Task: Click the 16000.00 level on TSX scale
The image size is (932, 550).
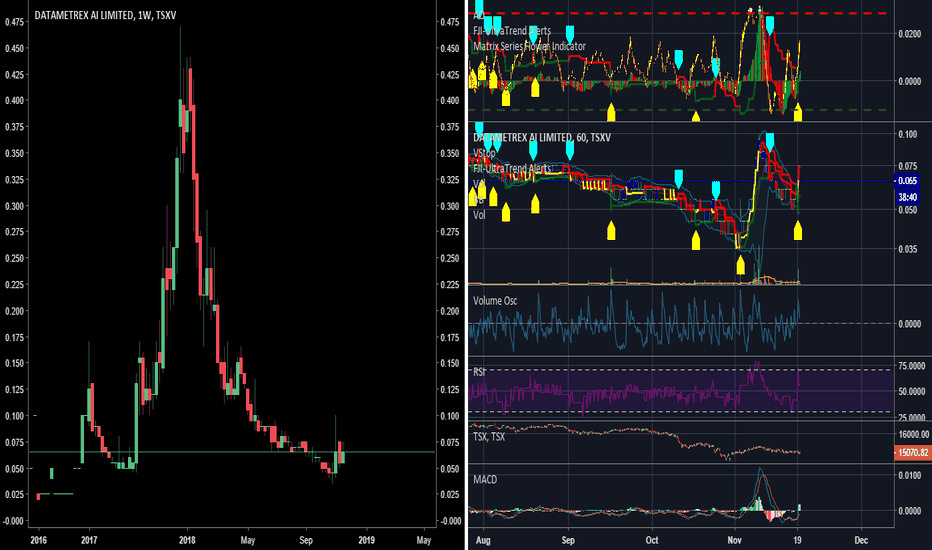Action: pyautogui.click(x=913, y=435)
